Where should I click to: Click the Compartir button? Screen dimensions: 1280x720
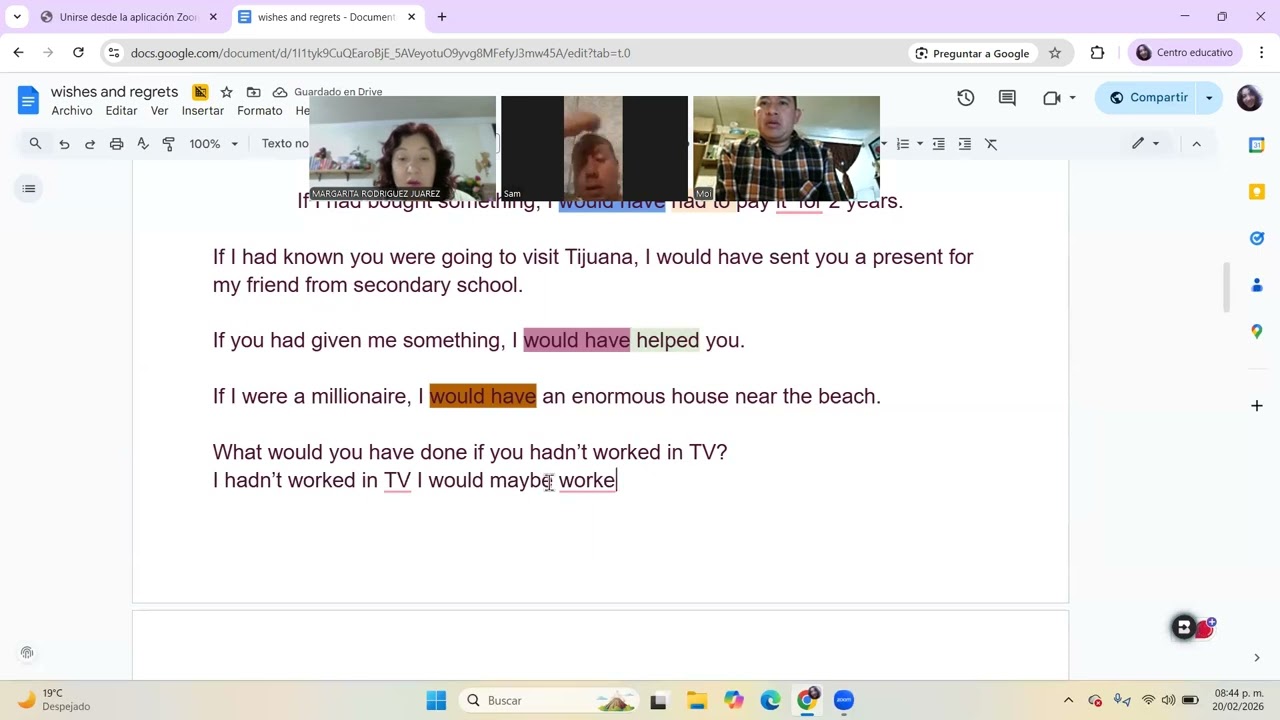pyautogui.click(x=1148, y=97)
